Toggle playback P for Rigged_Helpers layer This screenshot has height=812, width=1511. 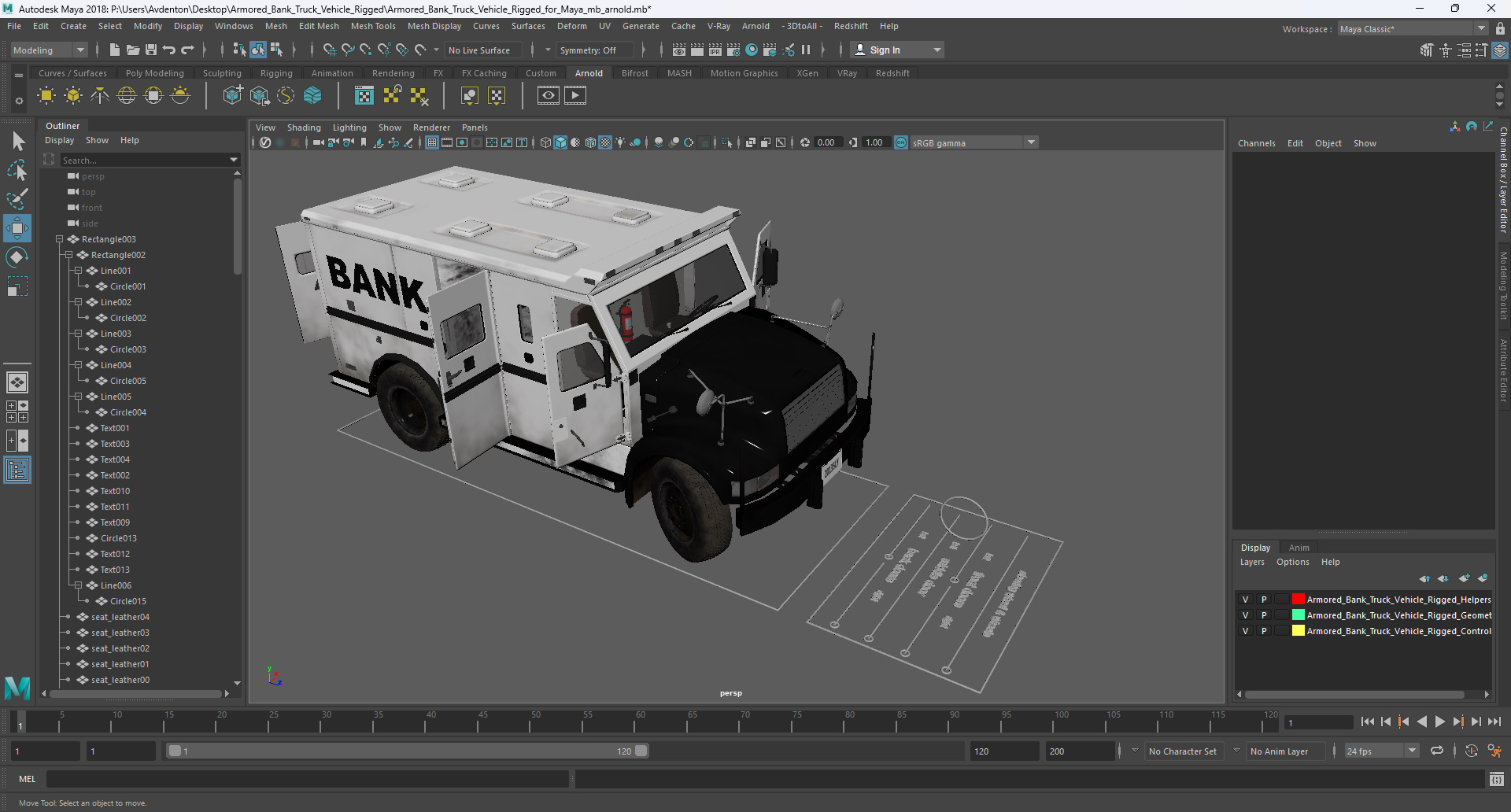(1264, 600)
